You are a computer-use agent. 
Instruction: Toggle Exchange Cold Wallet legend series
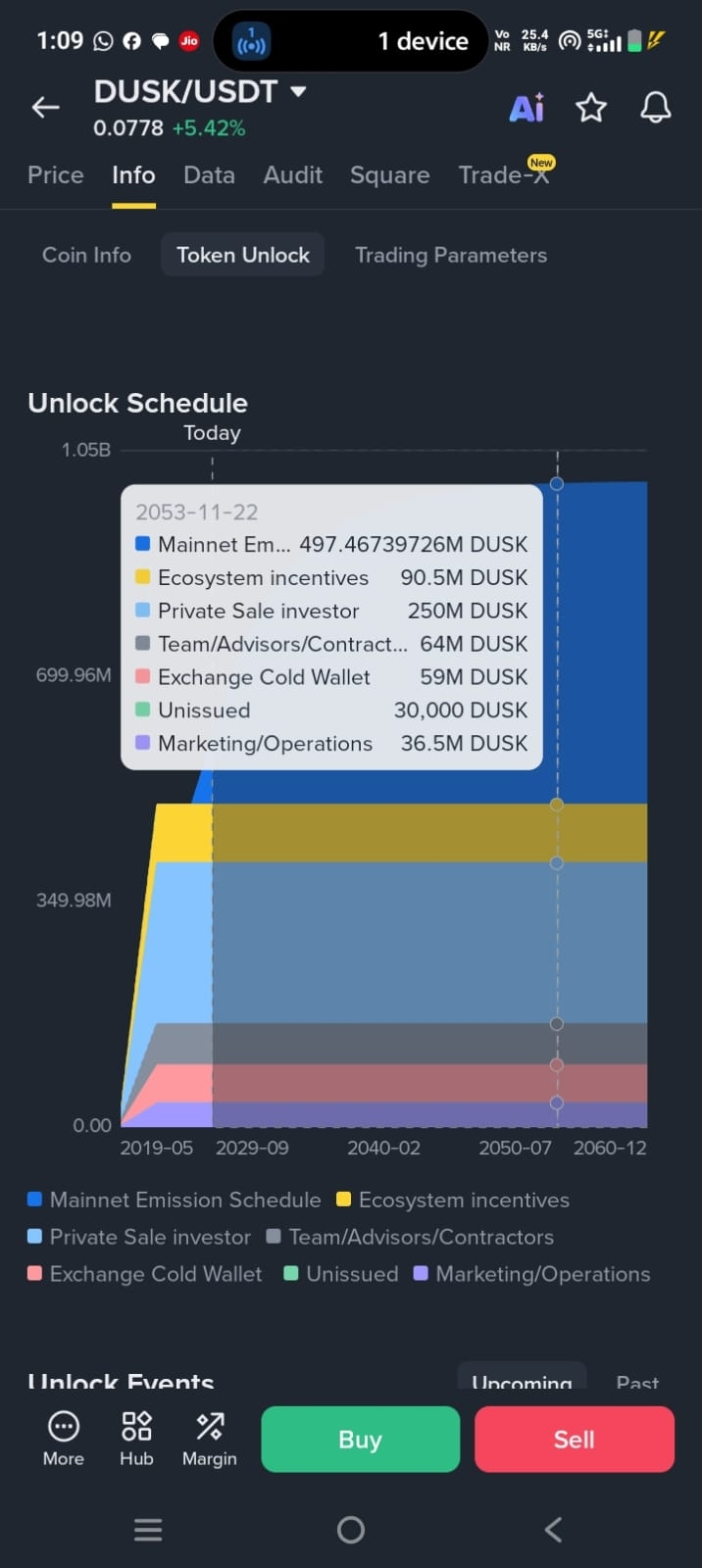(x=145, y=1274)
